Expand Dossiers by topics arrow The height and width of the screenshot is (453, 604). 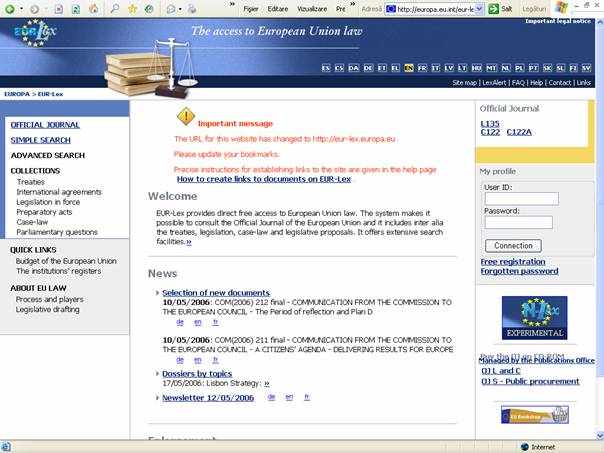click(x=157, y=374)
